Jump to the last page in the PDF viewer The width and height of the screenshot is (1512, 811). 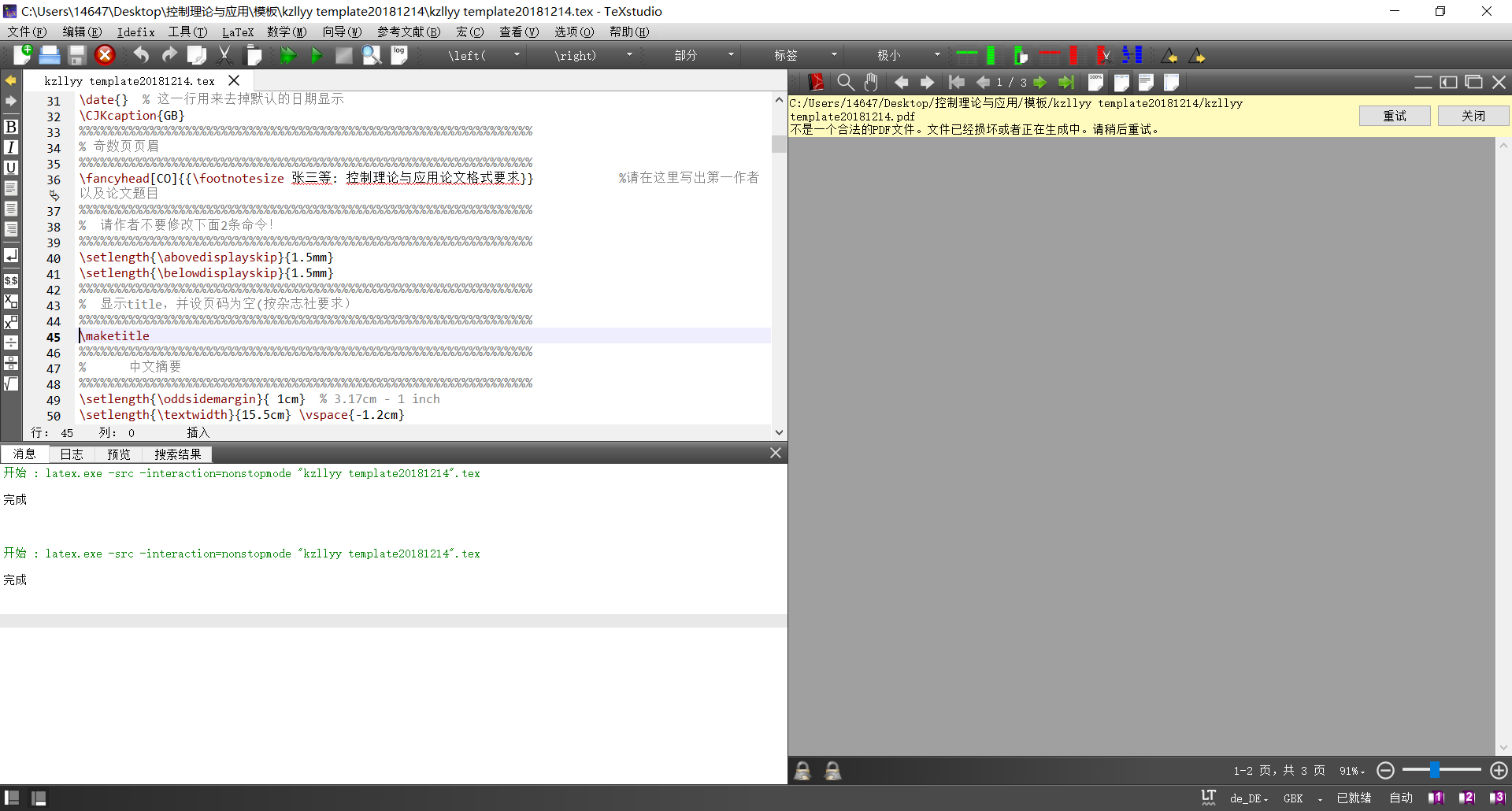1066,82
